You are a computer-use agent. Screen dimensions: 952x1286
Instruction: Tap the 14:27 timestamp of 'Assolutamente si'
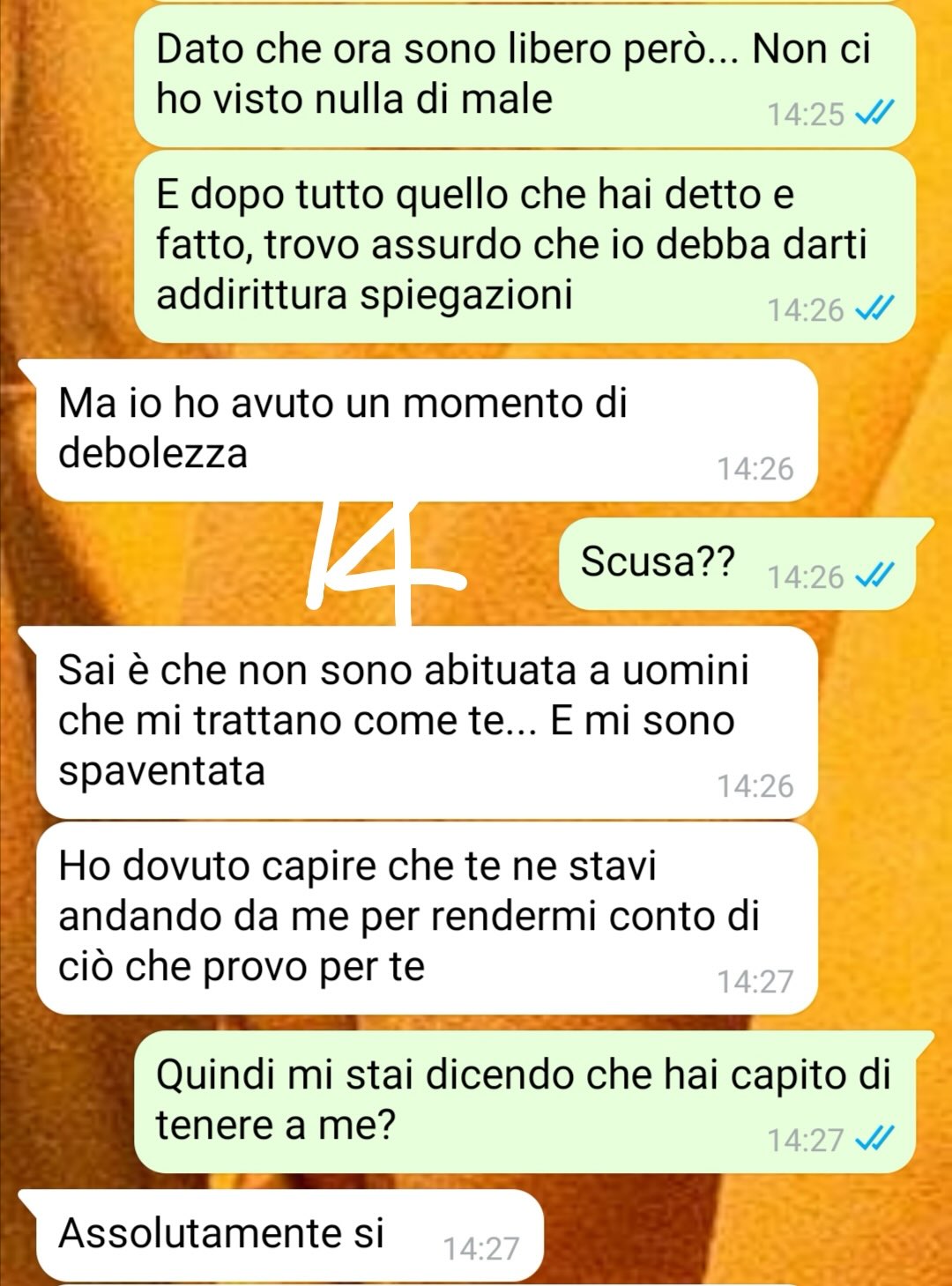pyautogui.click(x=481, y=1248)
